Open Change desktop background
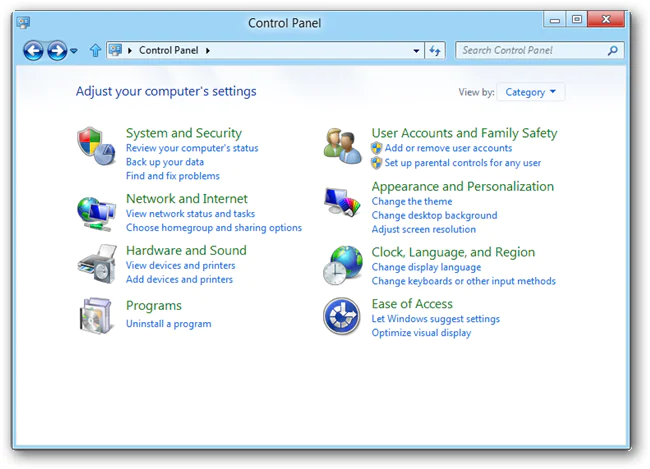This screenshot has width=650, height=469. pyautogui.click(x=434, y=216)
